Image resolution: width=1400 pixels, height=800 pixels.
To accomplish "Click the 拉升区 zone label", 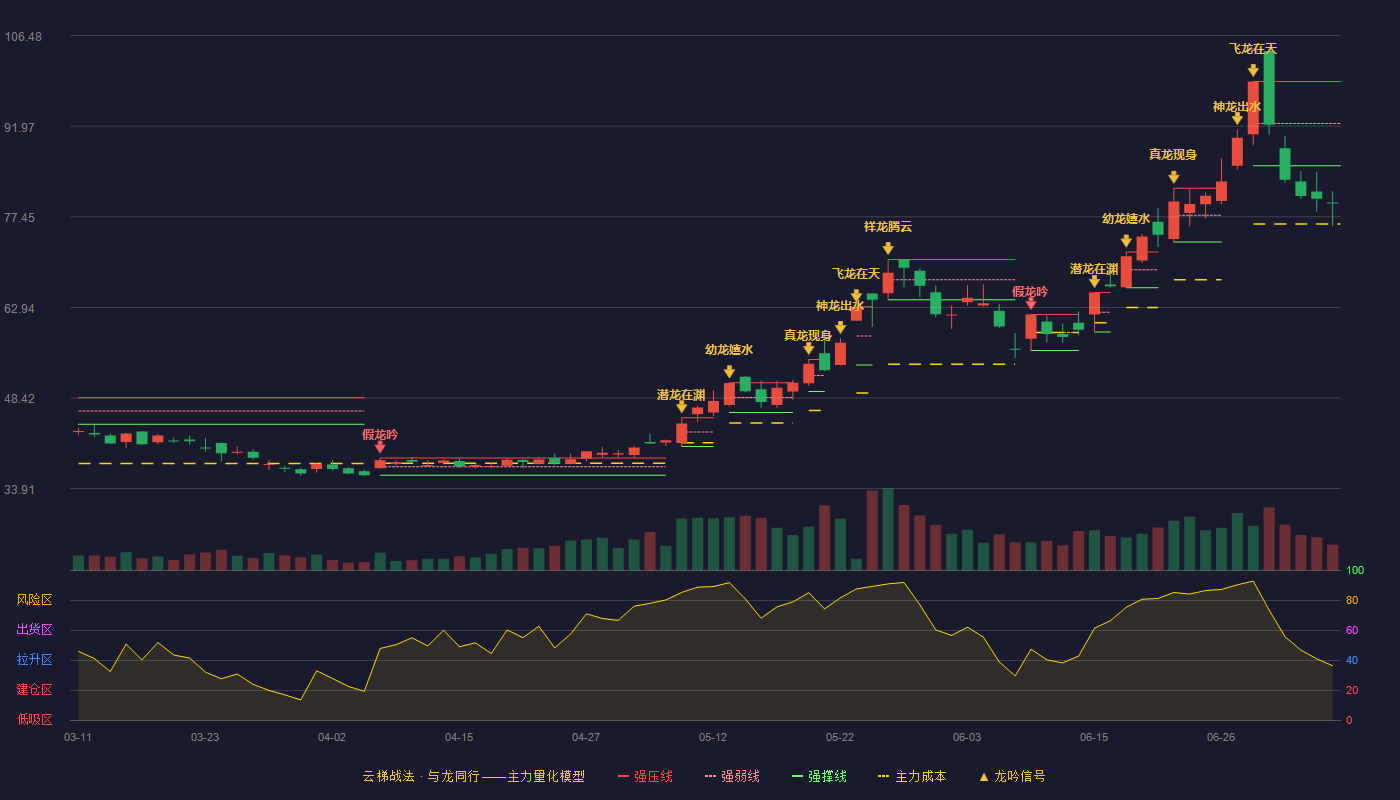I will (x=35, y=660).
